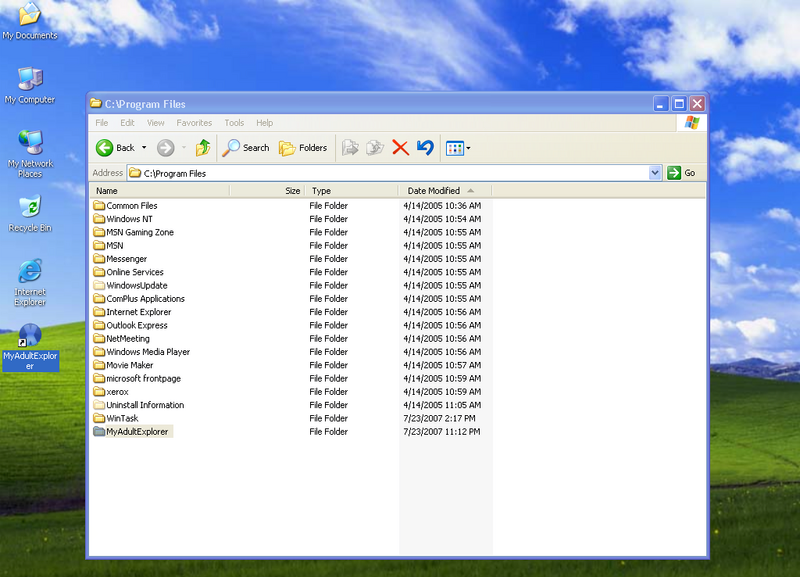Select the NetMeeting folder name
This screenshot has width=800, height=577.
point(128,338)
